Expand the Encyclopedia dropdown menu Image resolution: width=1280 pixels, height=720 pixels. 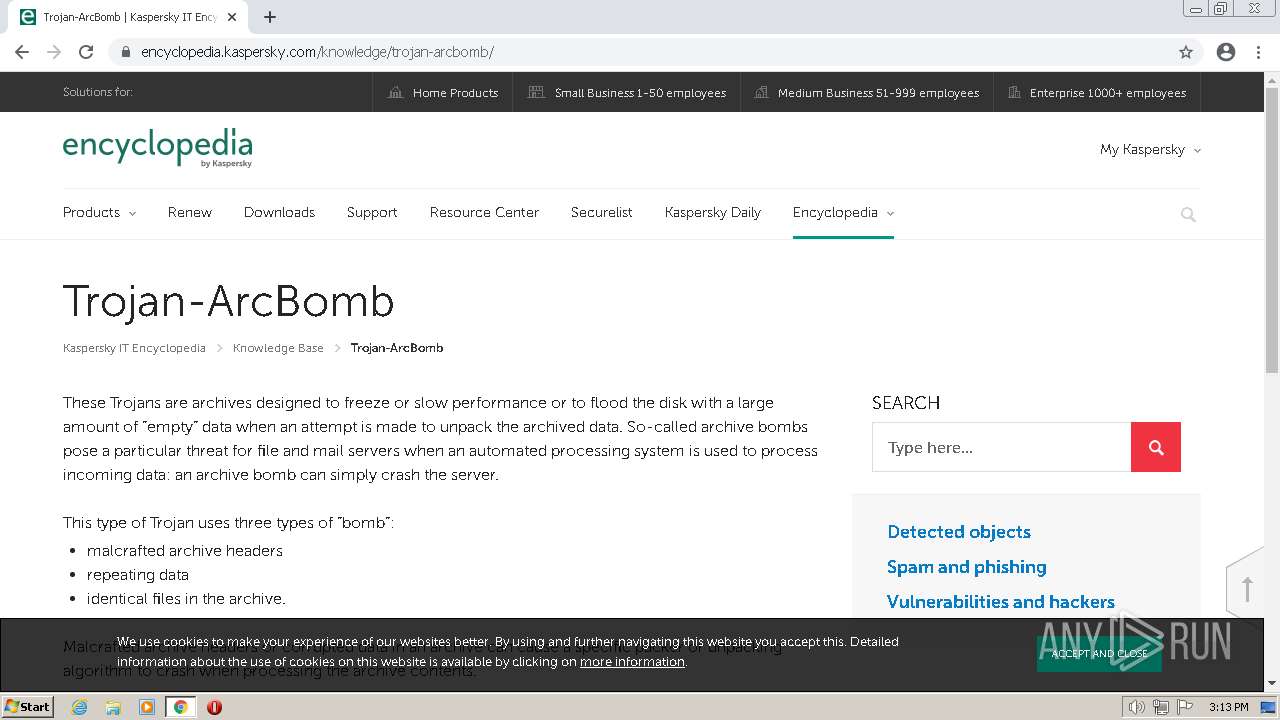tap(843, 212)
